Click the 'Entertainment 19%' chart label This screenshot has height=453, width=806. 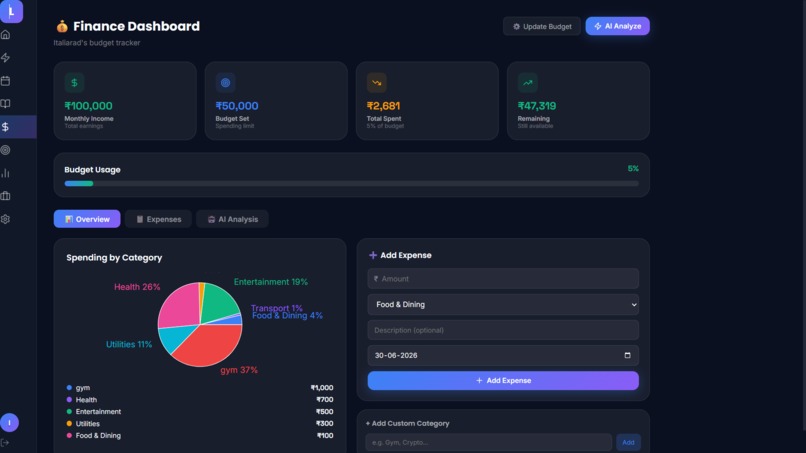click(x=271, y=282)
